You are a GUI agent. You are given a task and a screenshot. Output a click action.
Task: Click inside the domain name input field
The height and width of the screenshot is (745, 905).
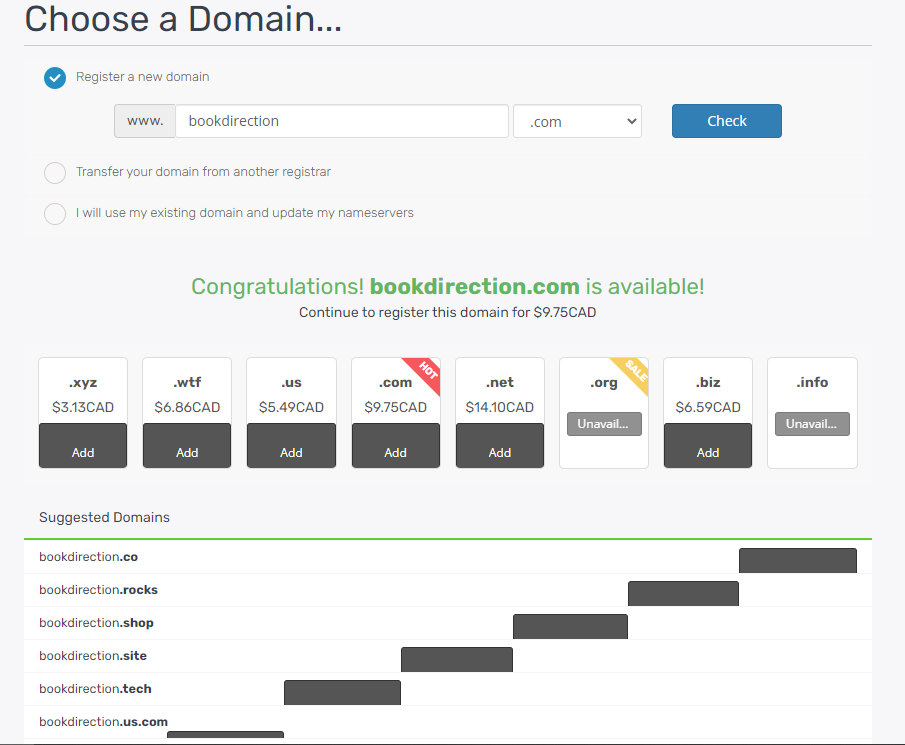[x=341, y=120]
